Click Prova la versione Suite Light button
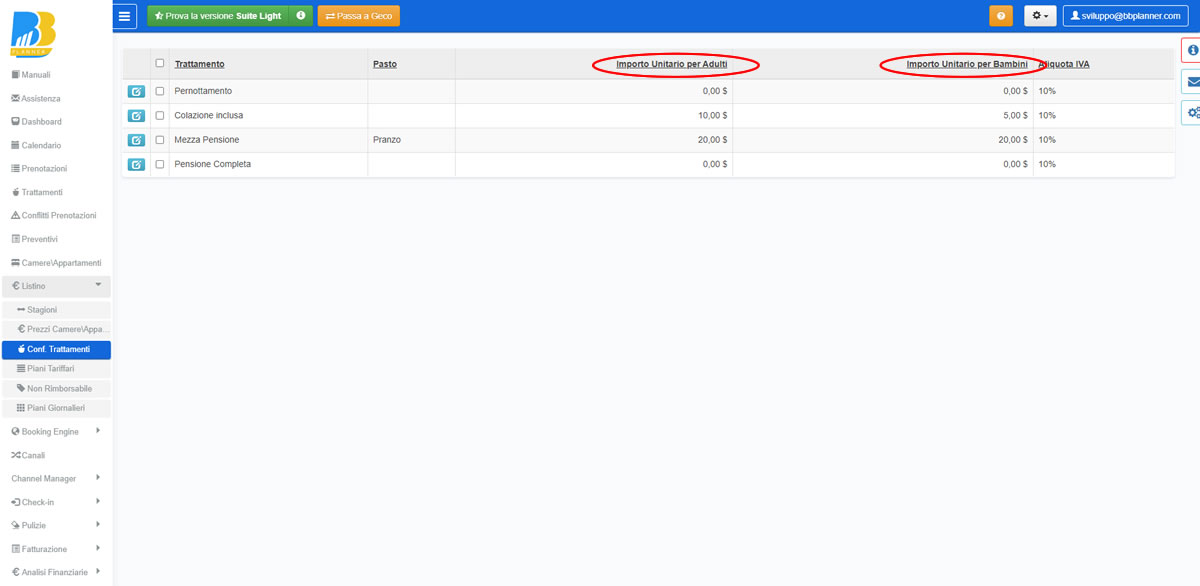Viewport: 1200px width, 586px height. click(218, 16)
